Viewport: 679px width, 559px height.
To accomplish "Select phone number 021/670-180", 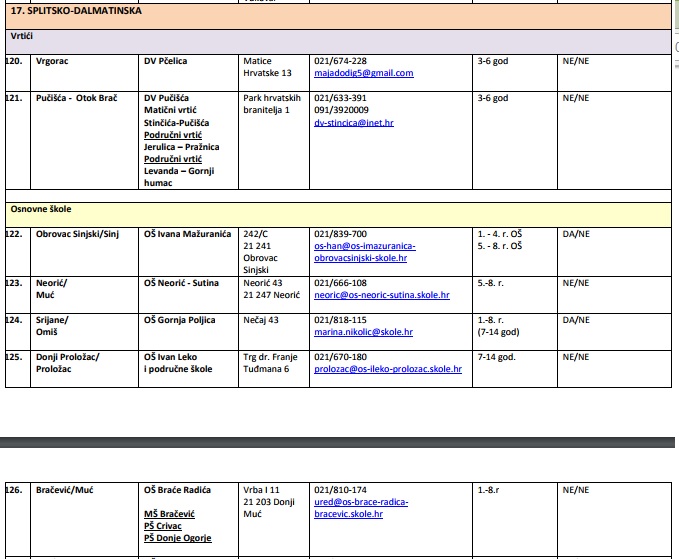I will click(340, 357).
